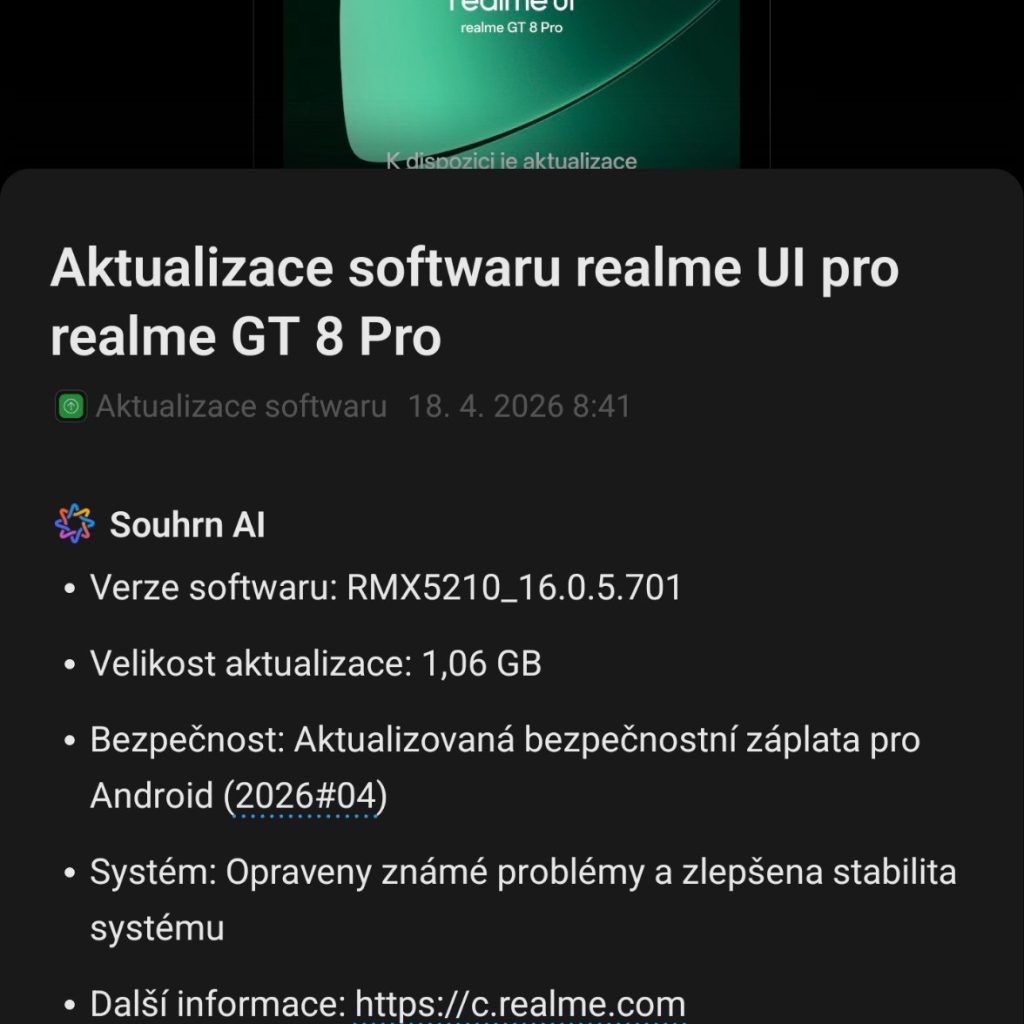Screen dimensions: 1024x1024
Task: Click the Bezpečnost security patch bullet text
Action: [505, 768]
